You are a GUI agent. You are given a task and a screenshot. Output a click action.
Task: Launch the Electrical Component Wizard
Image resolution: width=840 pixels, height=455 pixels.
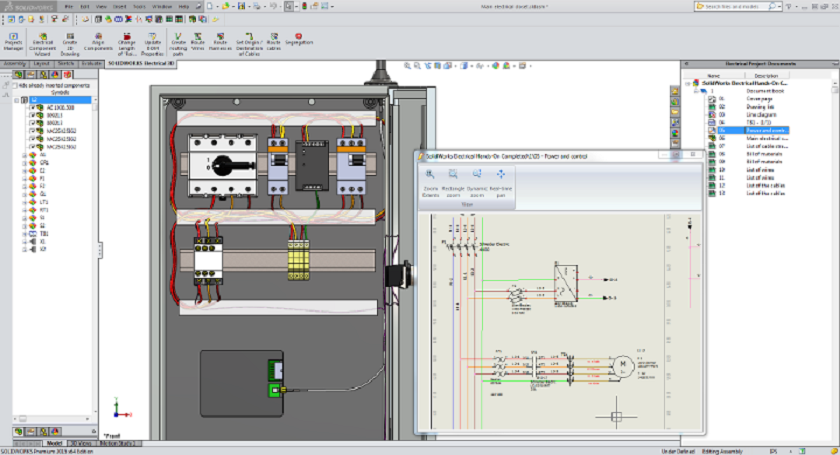tap(42, 44)
